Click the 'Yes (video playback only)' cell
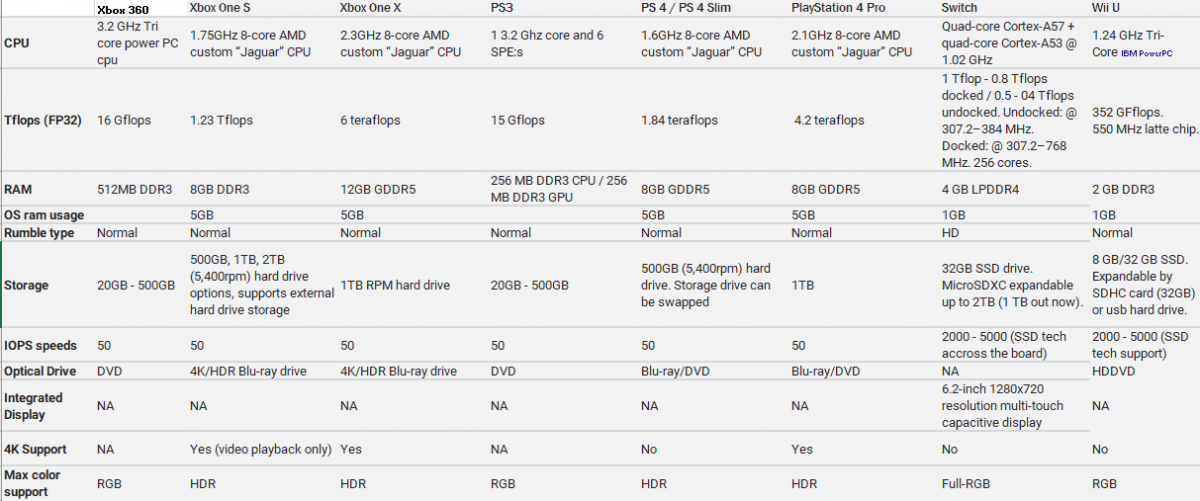Screen dimensions: 1200x501 pyautogui.click(x=260, y=450)
